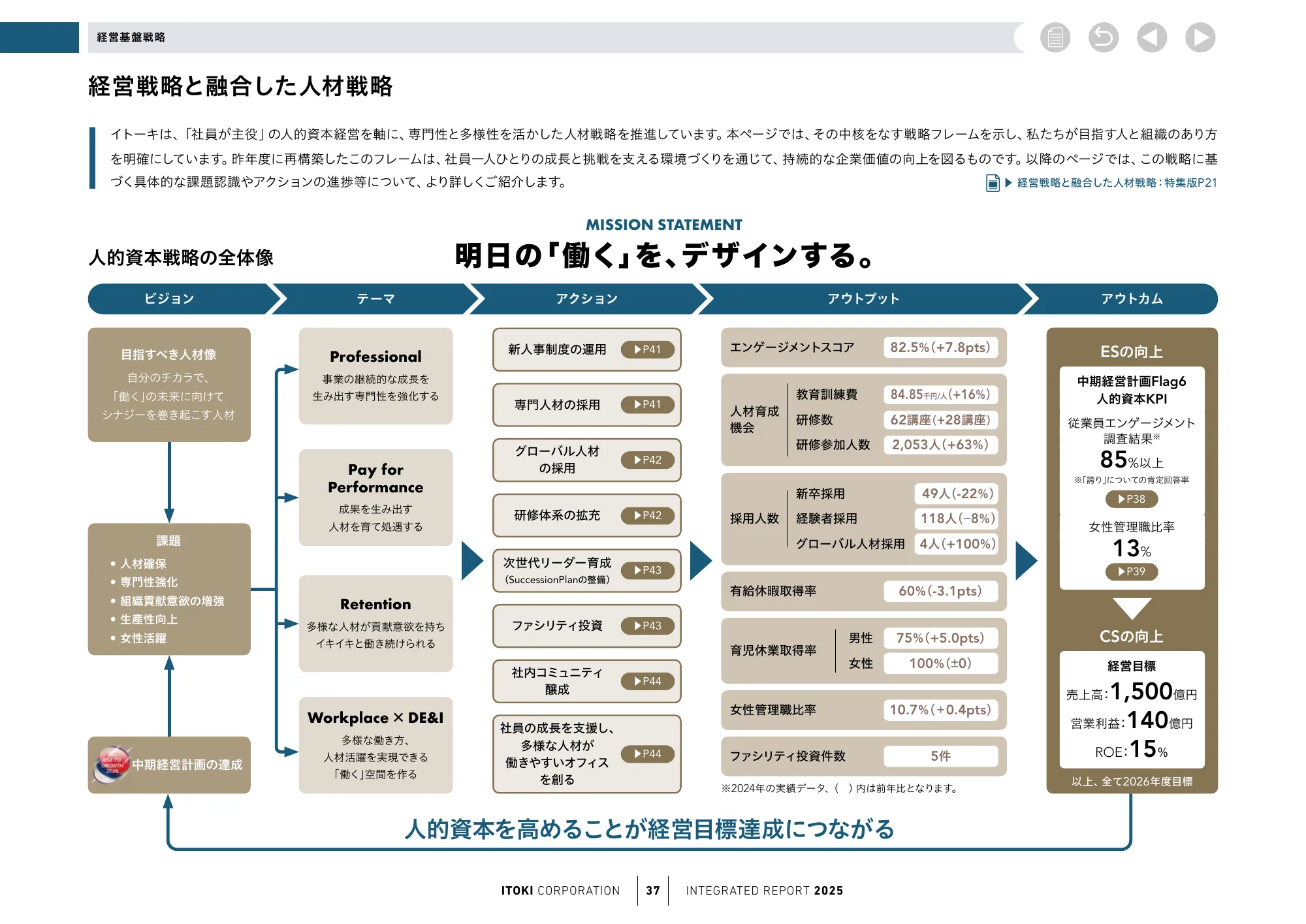Click the return-to-previous-view arrow icon
The image size is (1306, 924).
[1104, 37]
